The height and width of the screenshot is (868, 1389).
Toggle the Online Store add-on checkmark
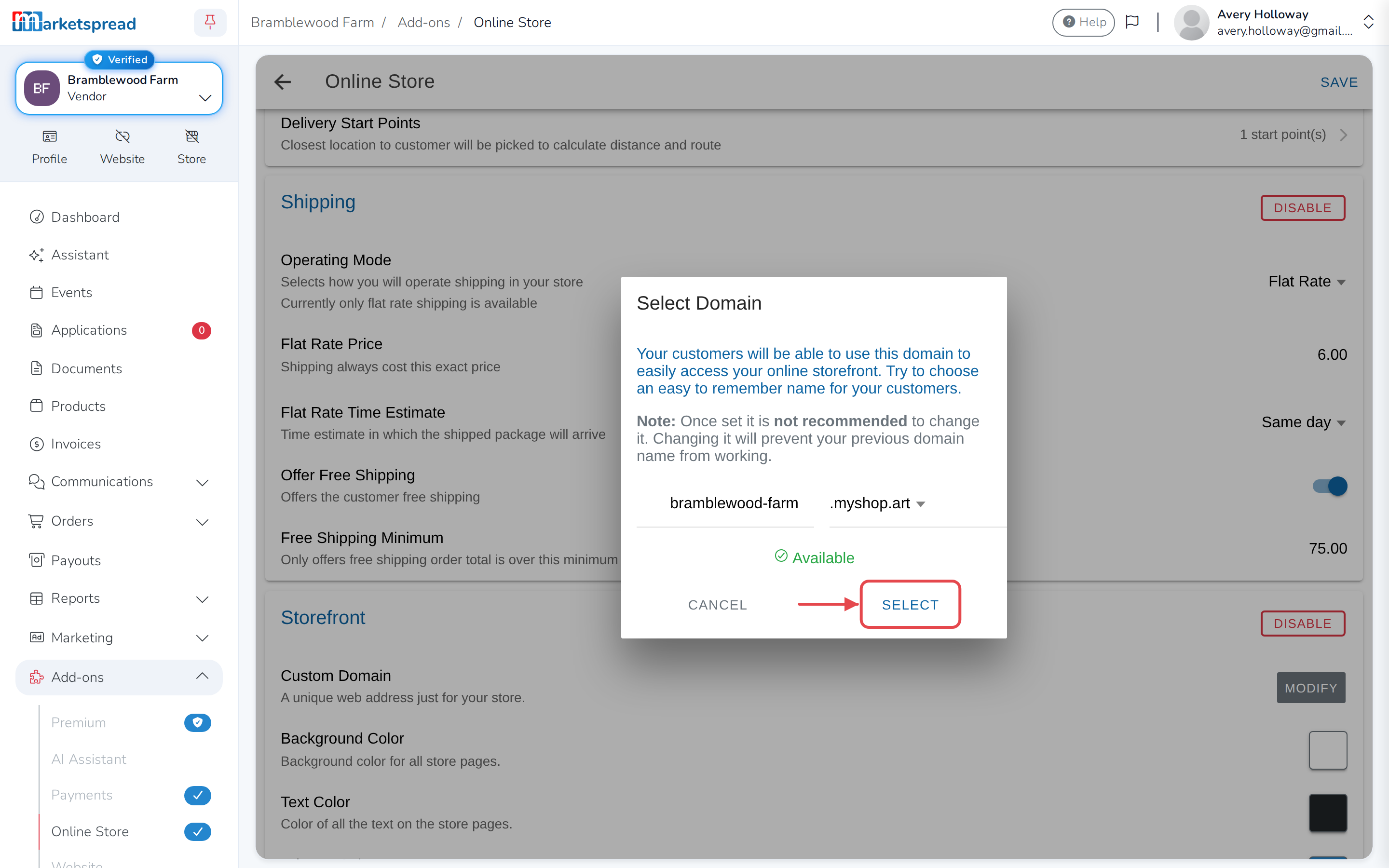point(197,831)
